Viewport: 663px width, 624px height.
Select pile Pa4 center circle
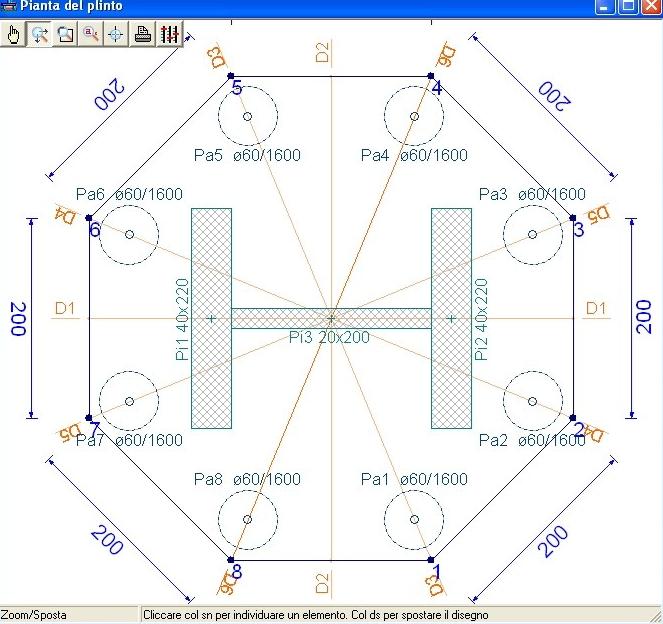(x=414, y=116)
